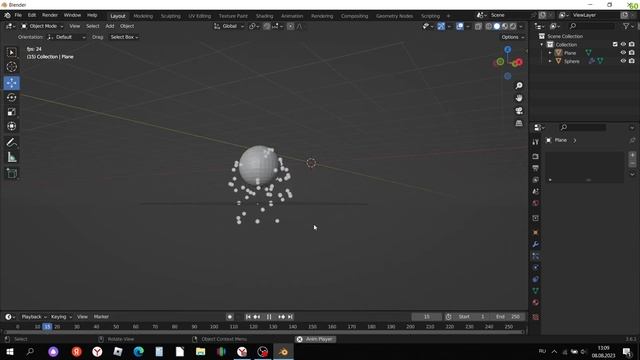The height and width of the screenshot is (360, 640).
Task: Open the Options dropdown in viewport
Action: click(x=513, y=37)
